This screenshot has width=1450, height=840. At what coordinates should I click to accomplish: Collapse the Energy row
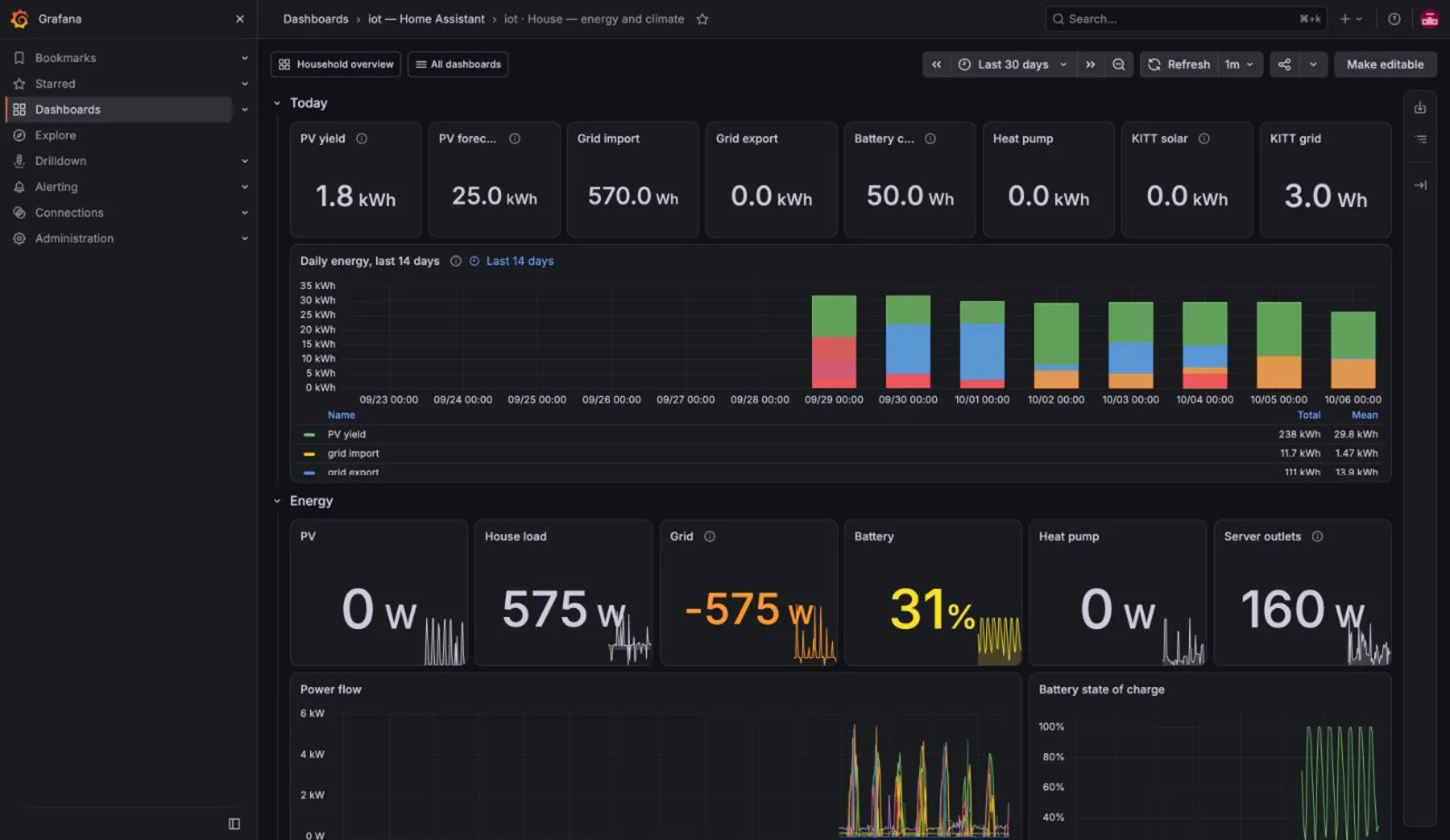point(277,501)
